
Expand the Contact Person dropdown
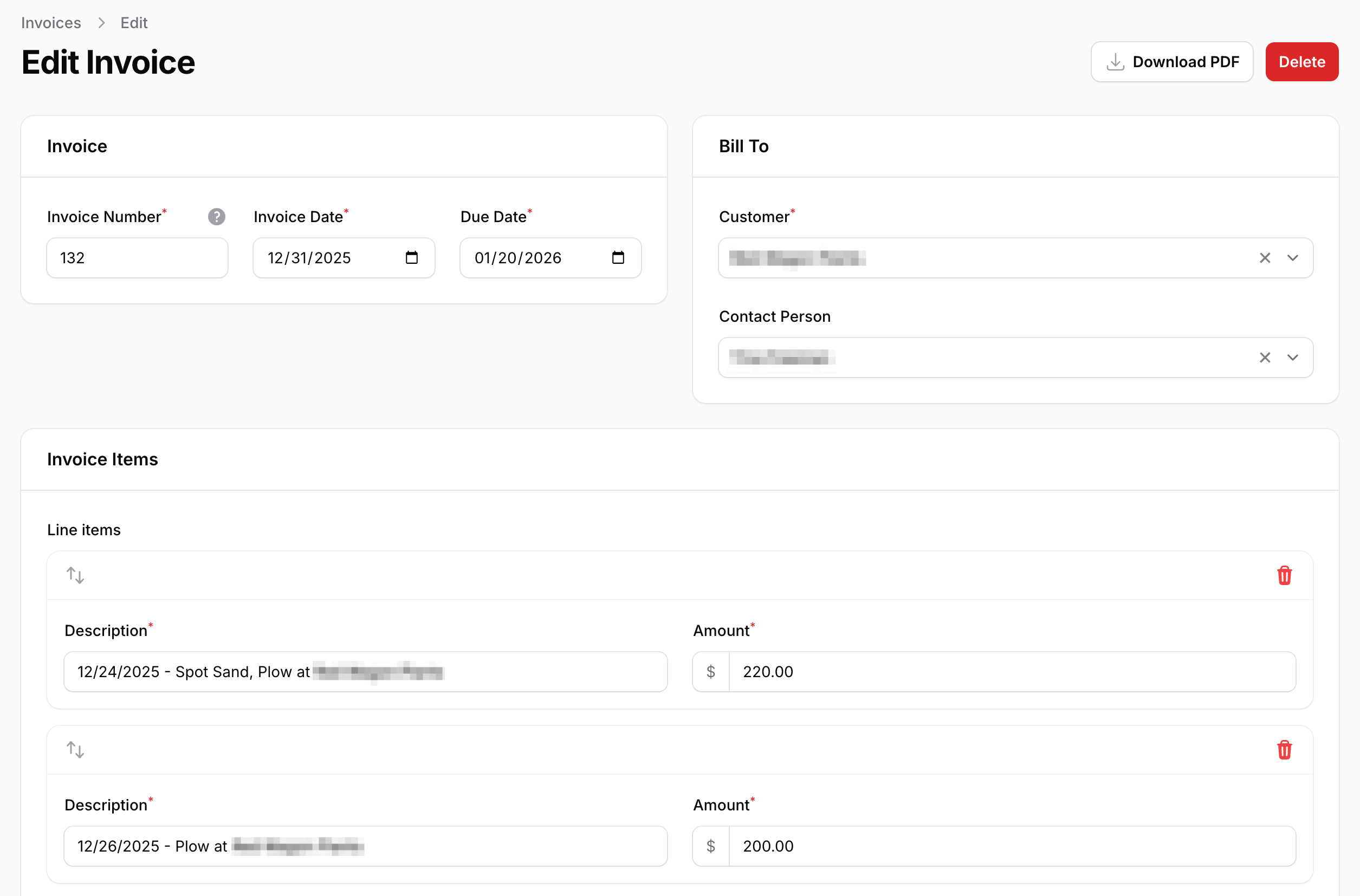click(1293, 358)
